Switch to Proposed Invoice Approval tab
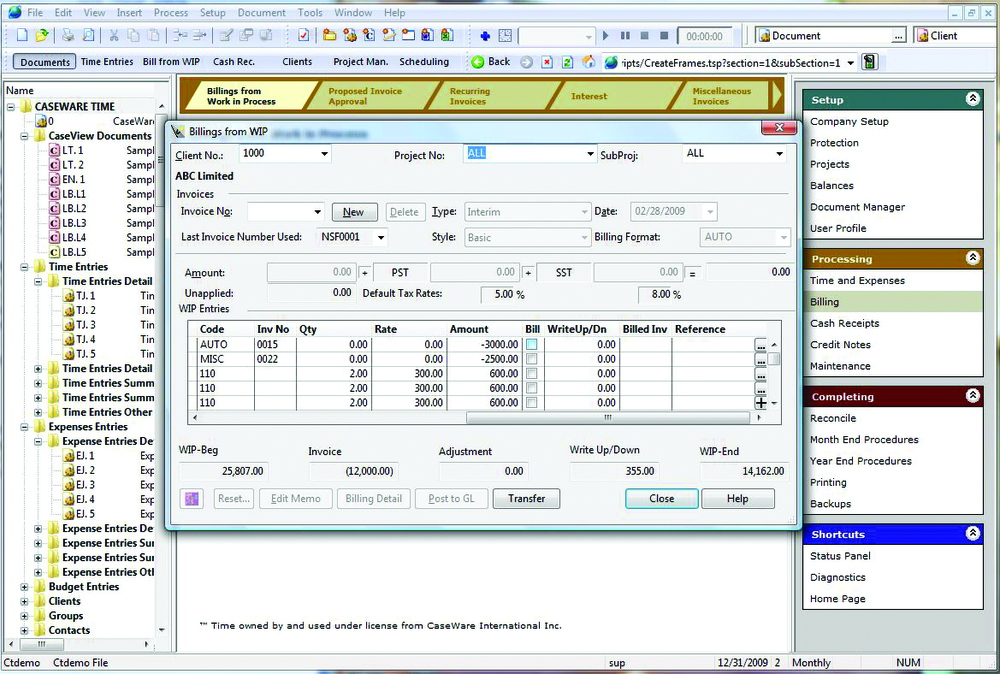1000x674 pixels. (365, 96)
